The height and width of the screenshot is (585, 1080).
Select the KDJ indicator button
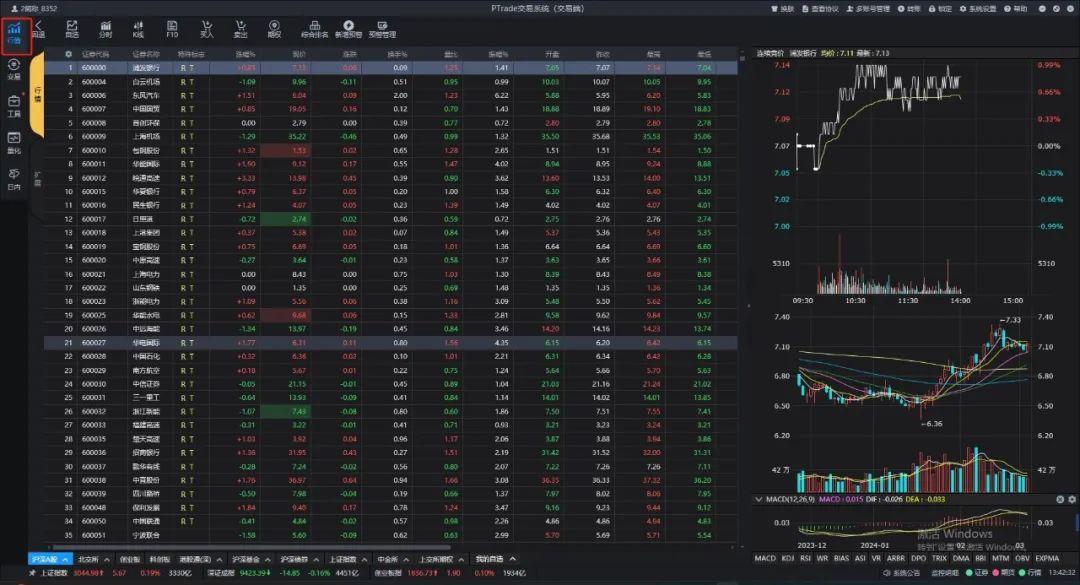pos(787,559)
